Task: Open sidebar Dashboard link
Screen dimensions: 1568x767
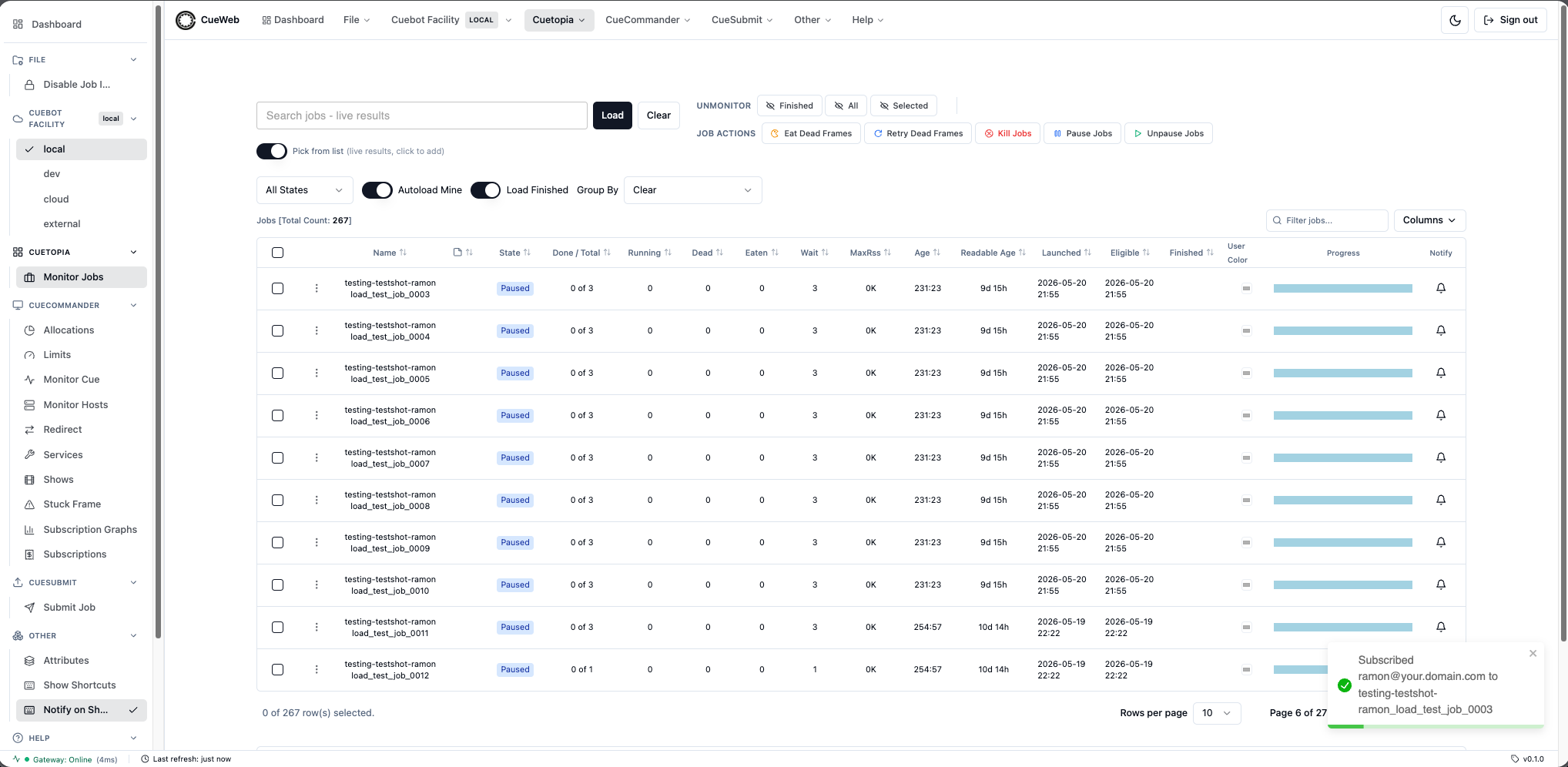Action: click(x=77, y=24)
